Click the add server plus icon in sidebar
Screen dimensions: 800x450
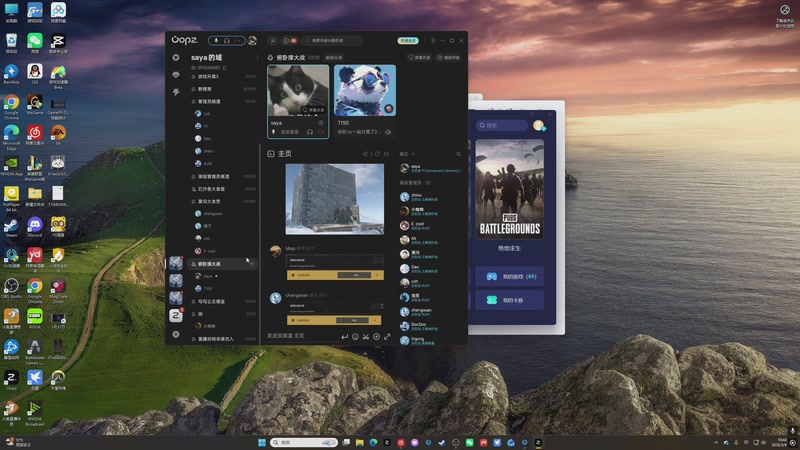176,334
